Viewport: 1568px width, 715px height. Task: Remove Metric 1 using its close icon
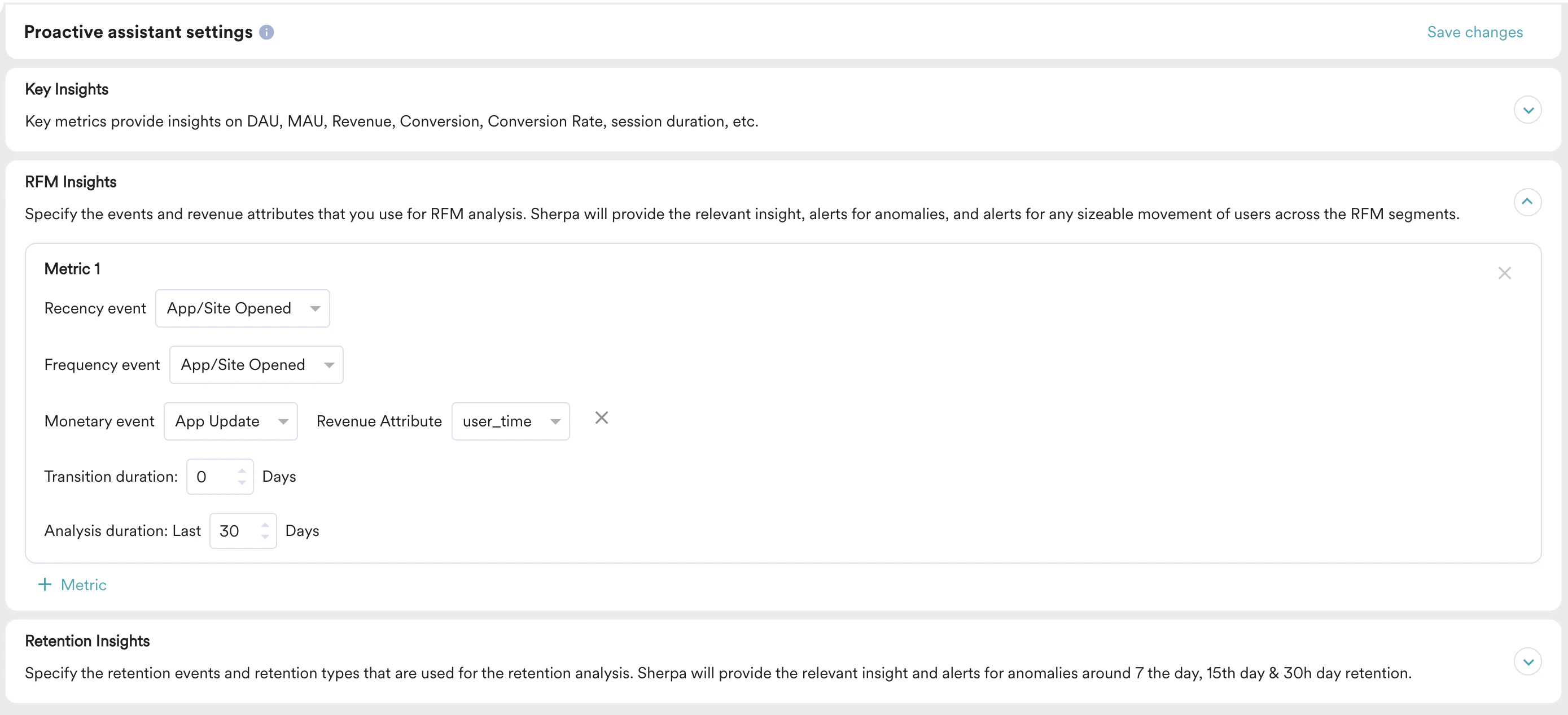[1505, 273]
